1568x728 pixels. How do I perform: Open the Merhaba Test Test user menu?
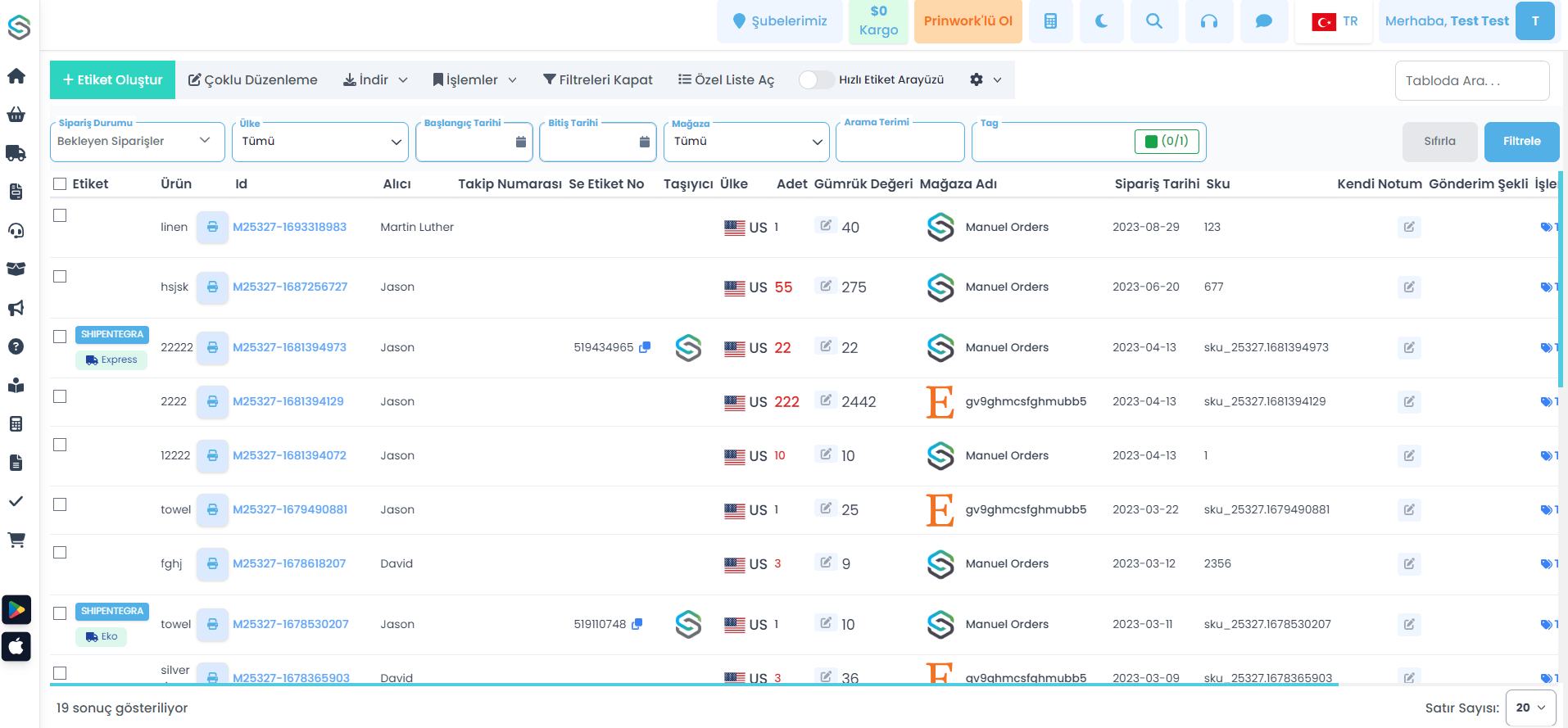pos(1466,21)
